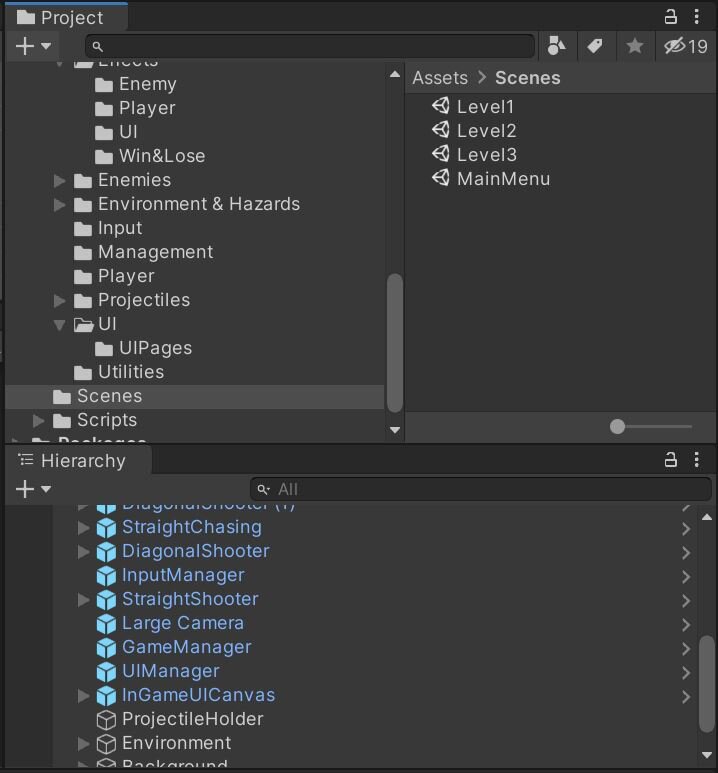Image resolution: width=718 pixels, height=773 pixels.
Task: Expand the DiagonalShooter object arrow
Action: tap(84, 552)
